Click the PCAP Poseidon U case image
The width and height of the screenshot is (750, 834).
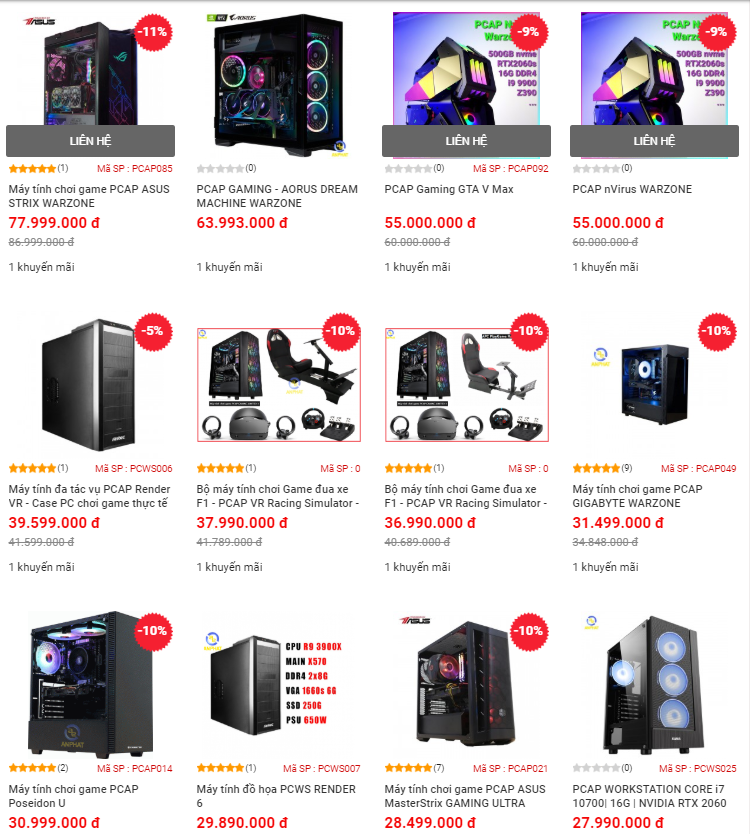(x=90, y=685)
